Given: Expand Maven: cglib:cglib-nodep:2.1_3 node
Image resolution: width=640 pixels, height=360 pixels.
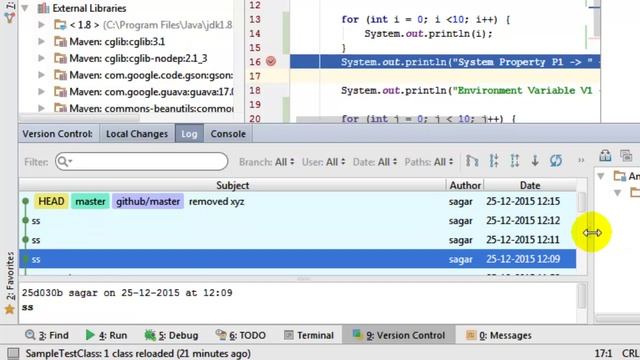Looking at the screenshot, I should (x=41, y=58).
